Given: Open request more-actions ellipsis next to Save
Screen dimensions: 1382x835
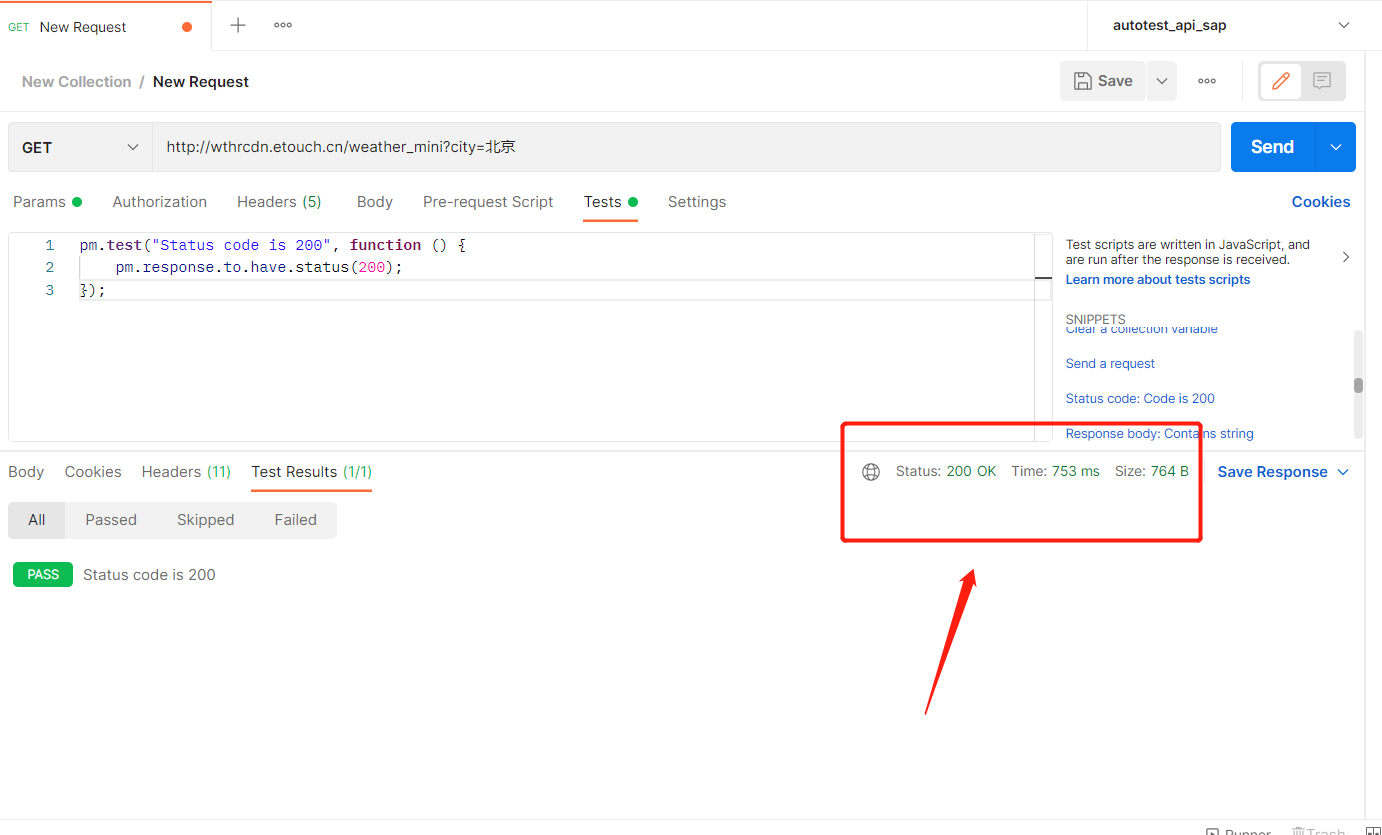Looking at the screenshot, I should (x=1207, y=81).
